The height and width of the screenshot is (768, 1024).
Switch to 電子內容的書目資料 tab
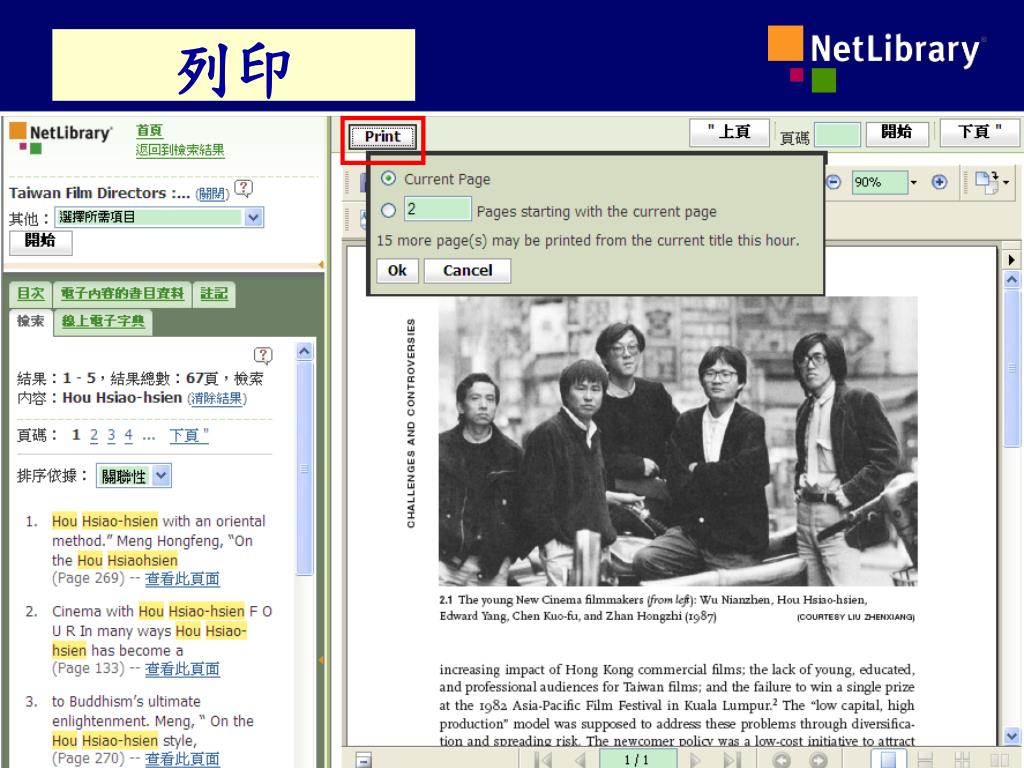pos(122,294)
